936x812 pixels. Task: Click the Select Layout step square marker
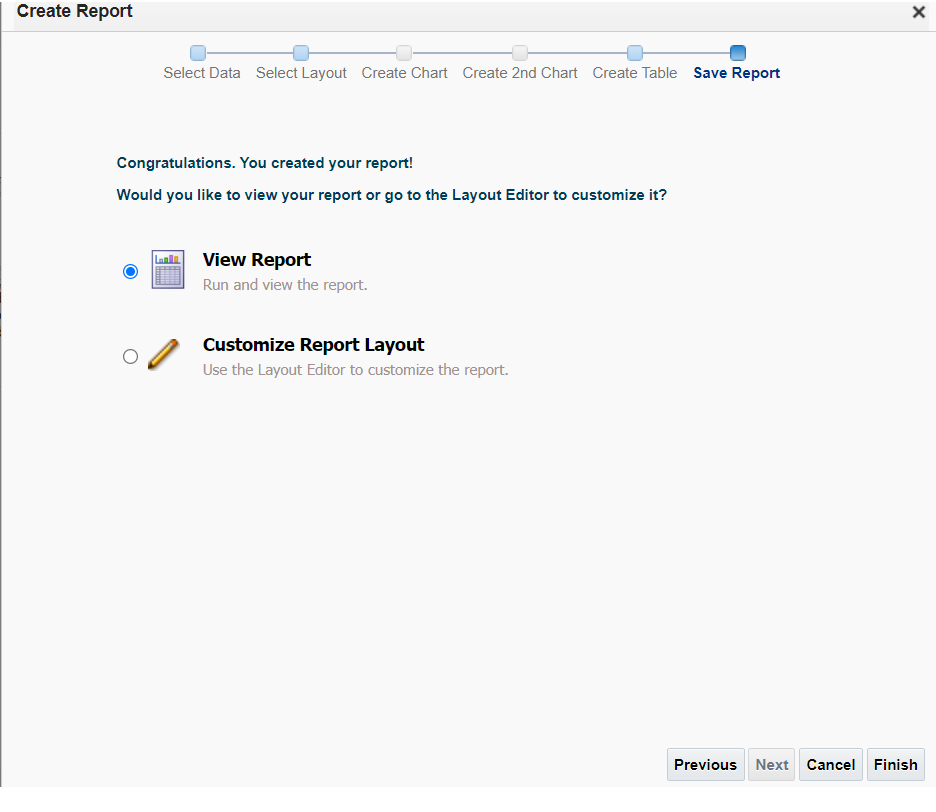301,52
